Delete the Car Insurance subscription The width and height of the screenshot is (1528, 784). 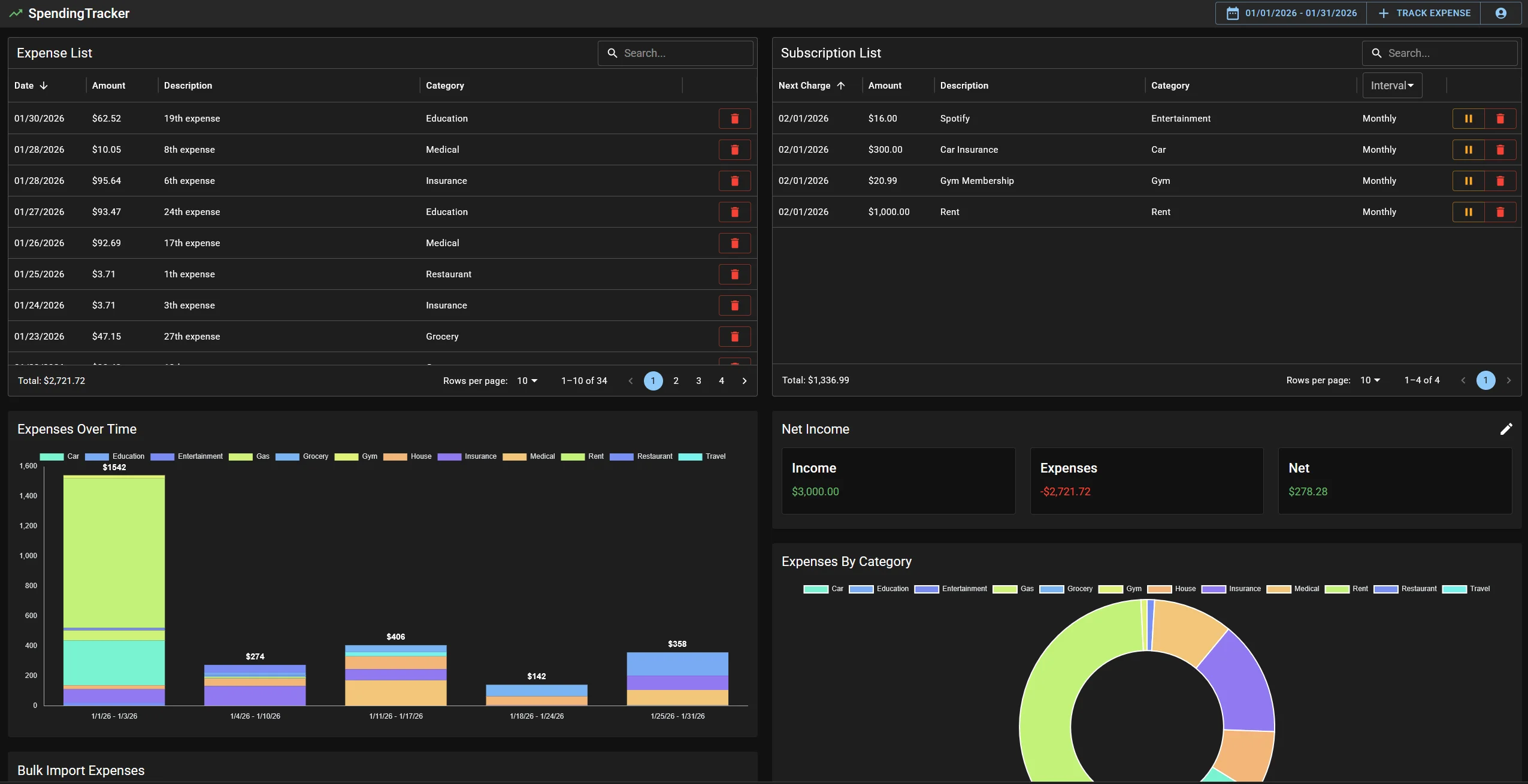pyautogui.click(x=1500, y=150)
